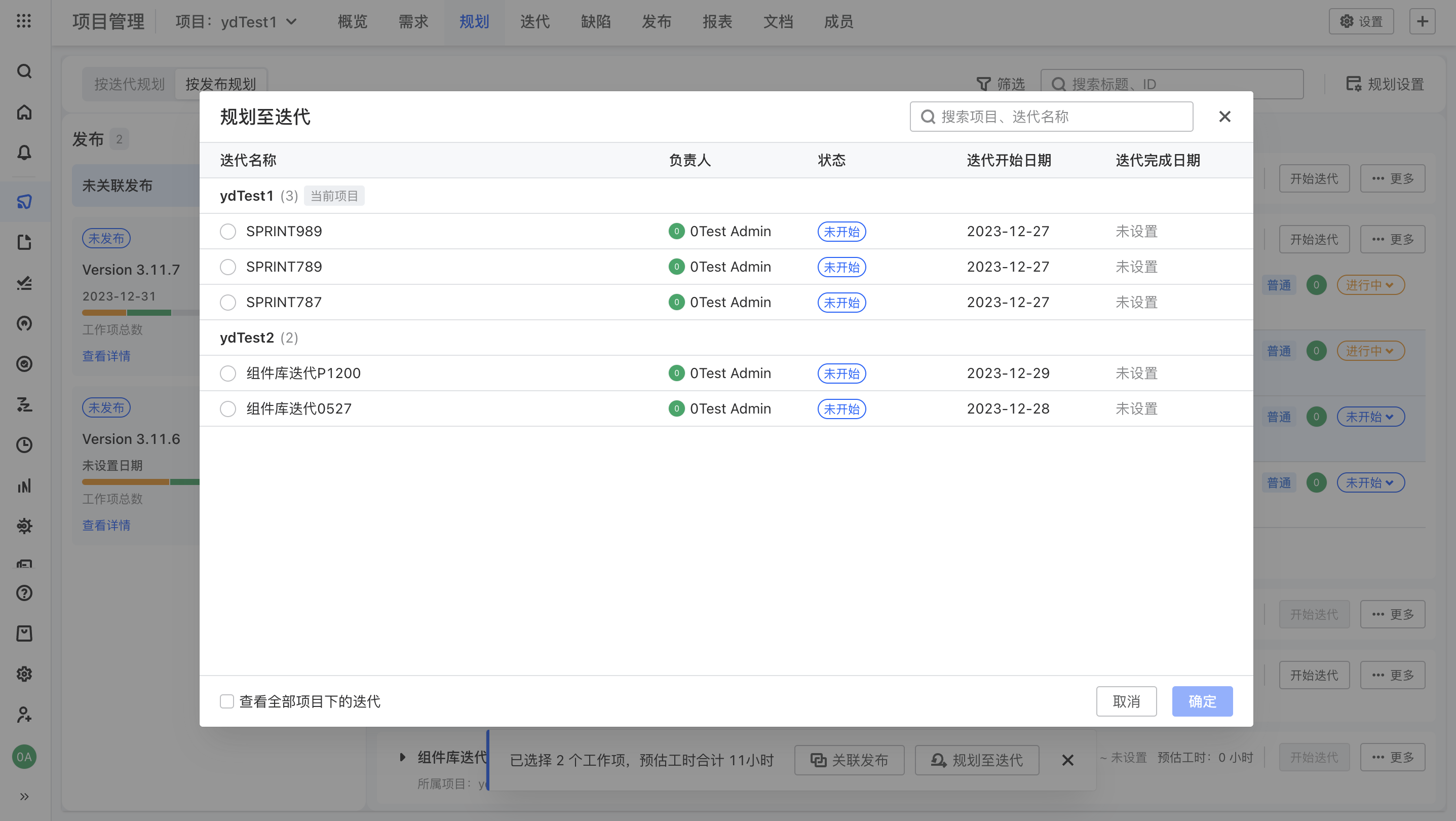Screen dimensions: 1456x821
Task: Open the bar chart report icon in sidebar
Action: [24, 486]
